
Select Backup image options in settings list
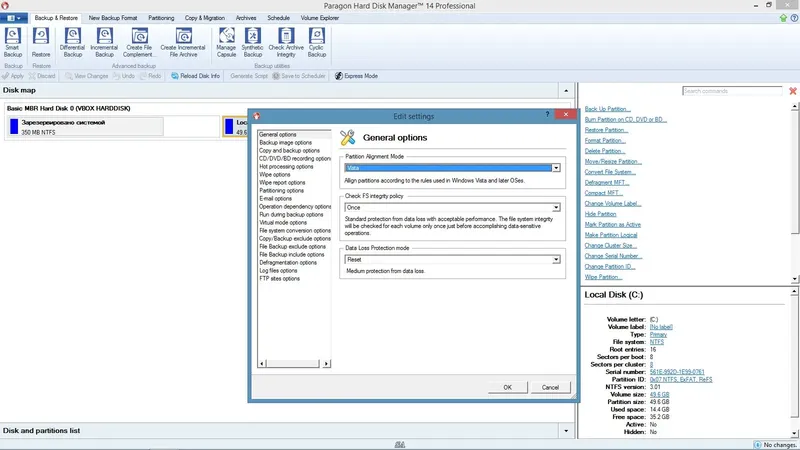(x=285, y=143)
